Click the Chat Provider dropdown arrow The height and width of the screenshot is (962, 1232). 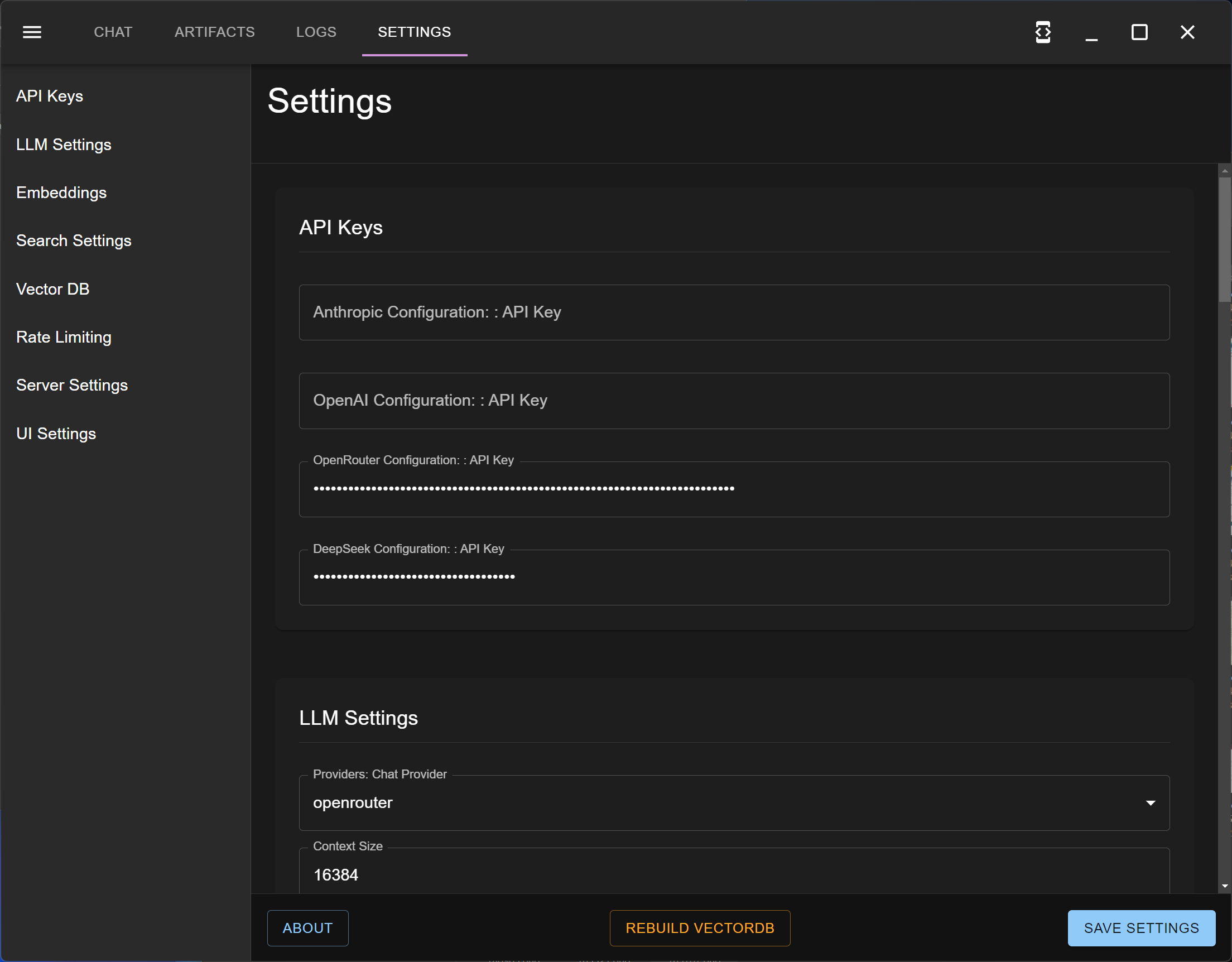click(1151, 803)
